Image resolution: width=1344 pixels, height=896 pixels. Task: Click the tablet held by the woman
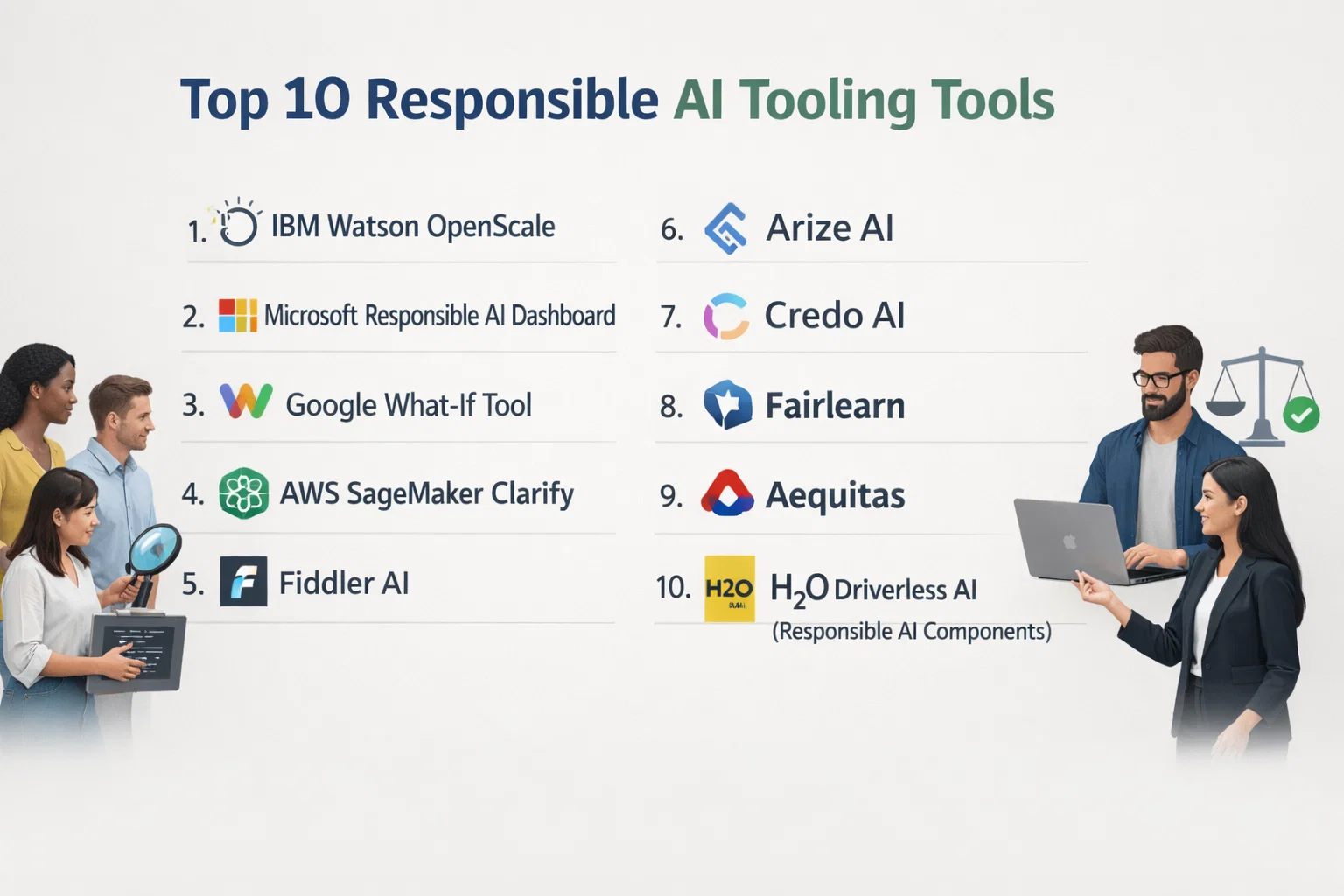click(137, 652)
